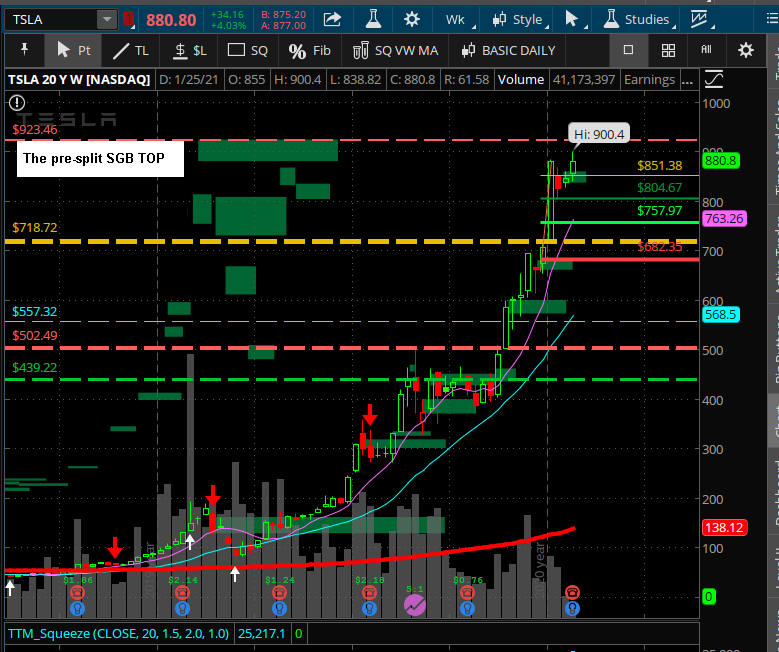Open drawing toolbar gear settings
The height and width of the screenshot is (652, 779).
click(745, 50)
